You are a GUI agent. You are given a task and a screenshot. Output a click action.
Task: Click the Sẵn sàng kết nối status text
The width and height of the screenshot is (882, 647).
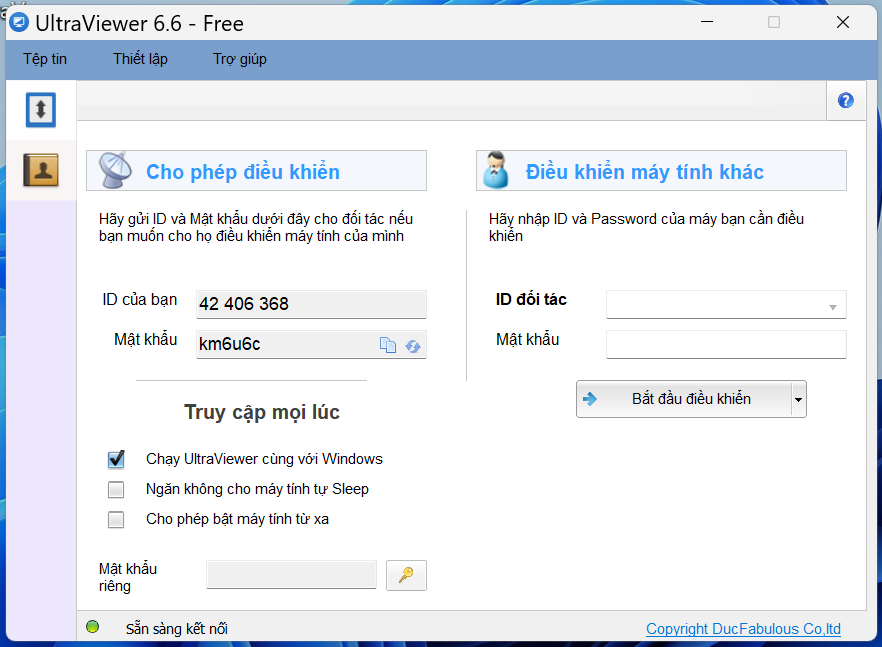coord(177,628)
